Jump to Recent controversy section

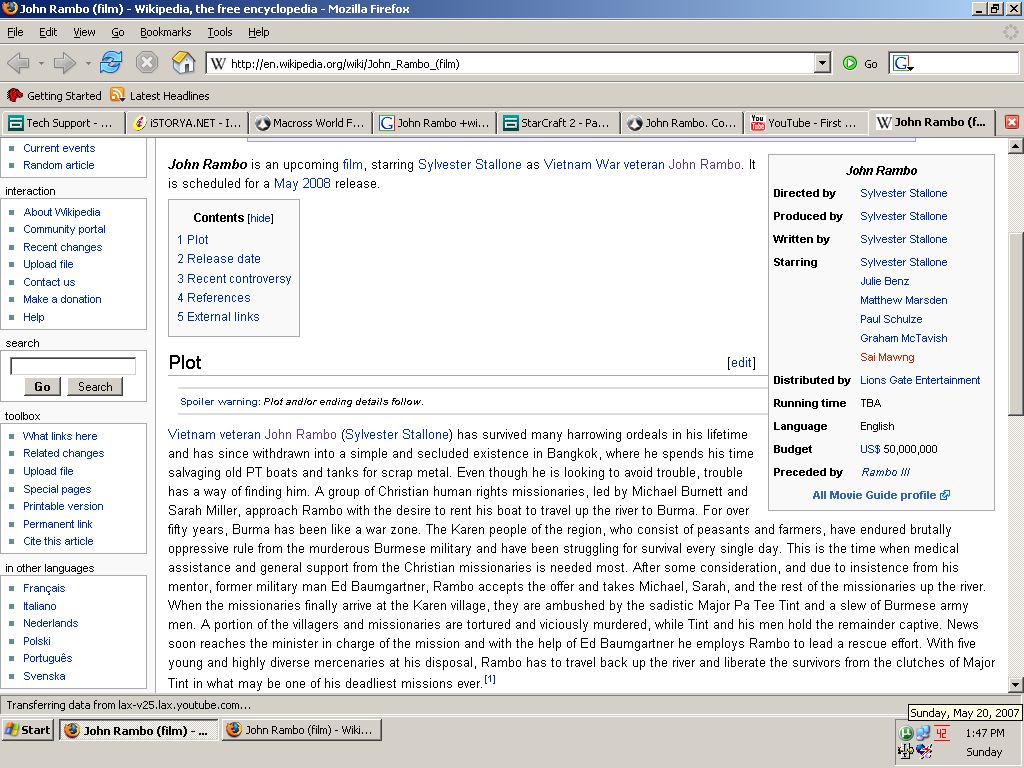tap(234, 278)
